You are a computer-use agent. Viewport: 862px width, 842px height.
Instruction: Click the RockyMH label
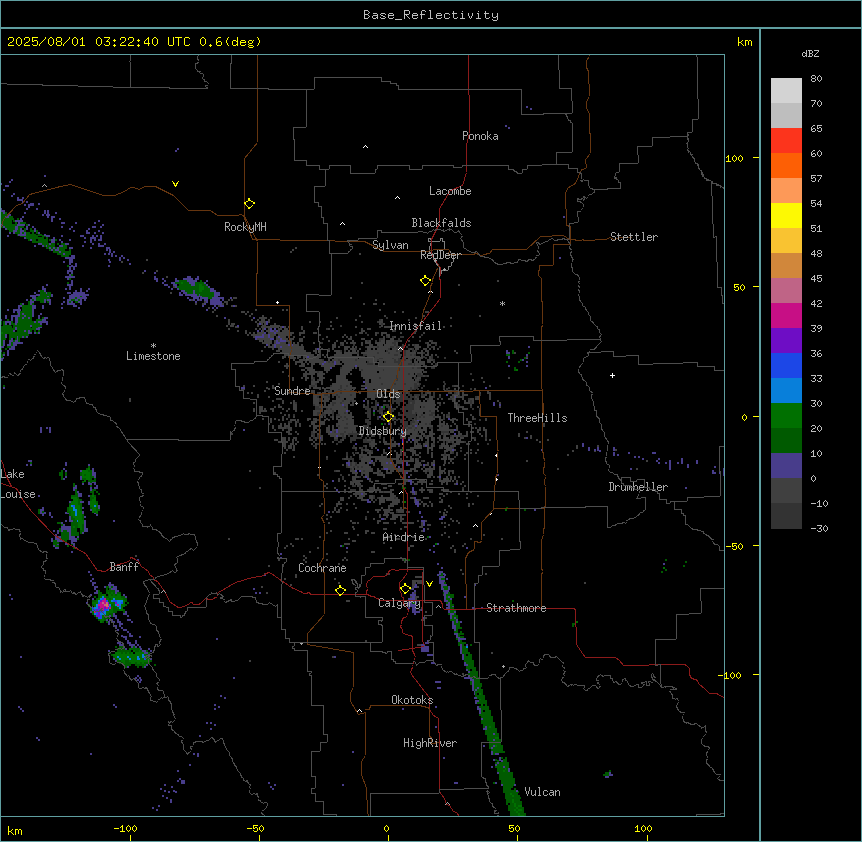(245, 226)
